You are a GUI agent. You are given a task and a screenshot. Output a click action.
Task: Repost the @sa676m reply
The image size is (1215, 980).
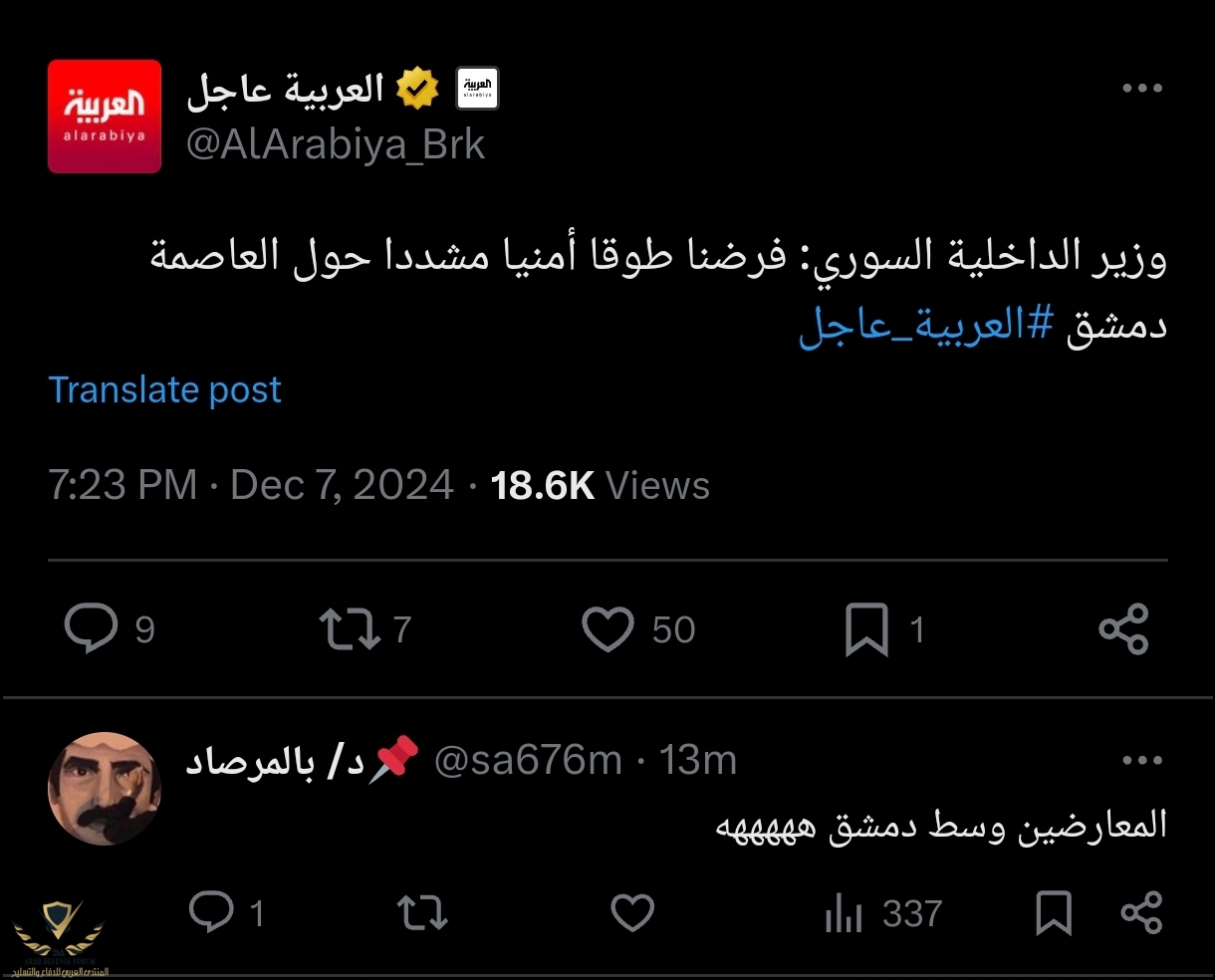pos(422,912)
